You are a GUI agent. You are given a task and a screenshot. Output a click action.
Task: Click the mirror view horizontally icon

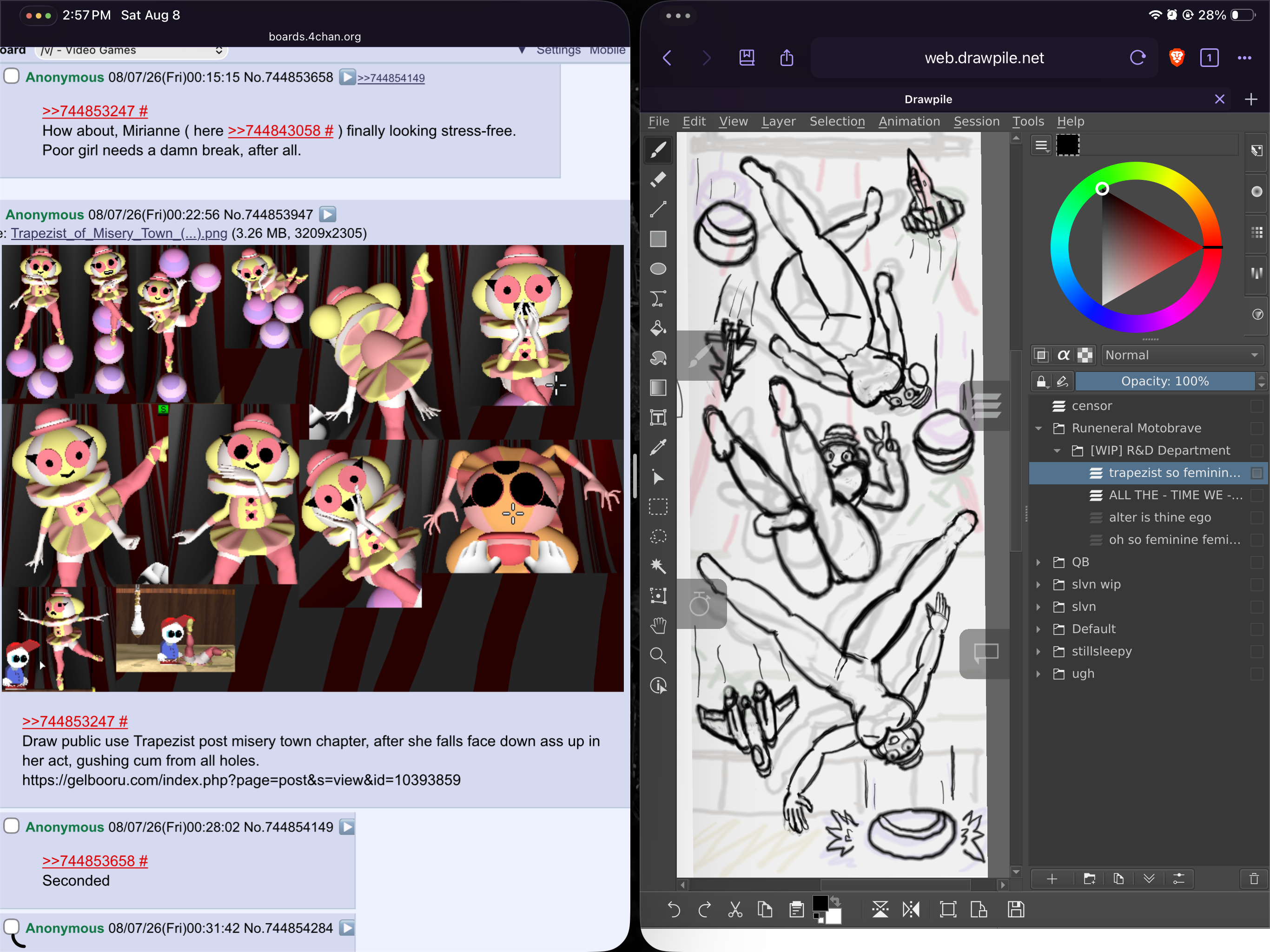point(911,910)
